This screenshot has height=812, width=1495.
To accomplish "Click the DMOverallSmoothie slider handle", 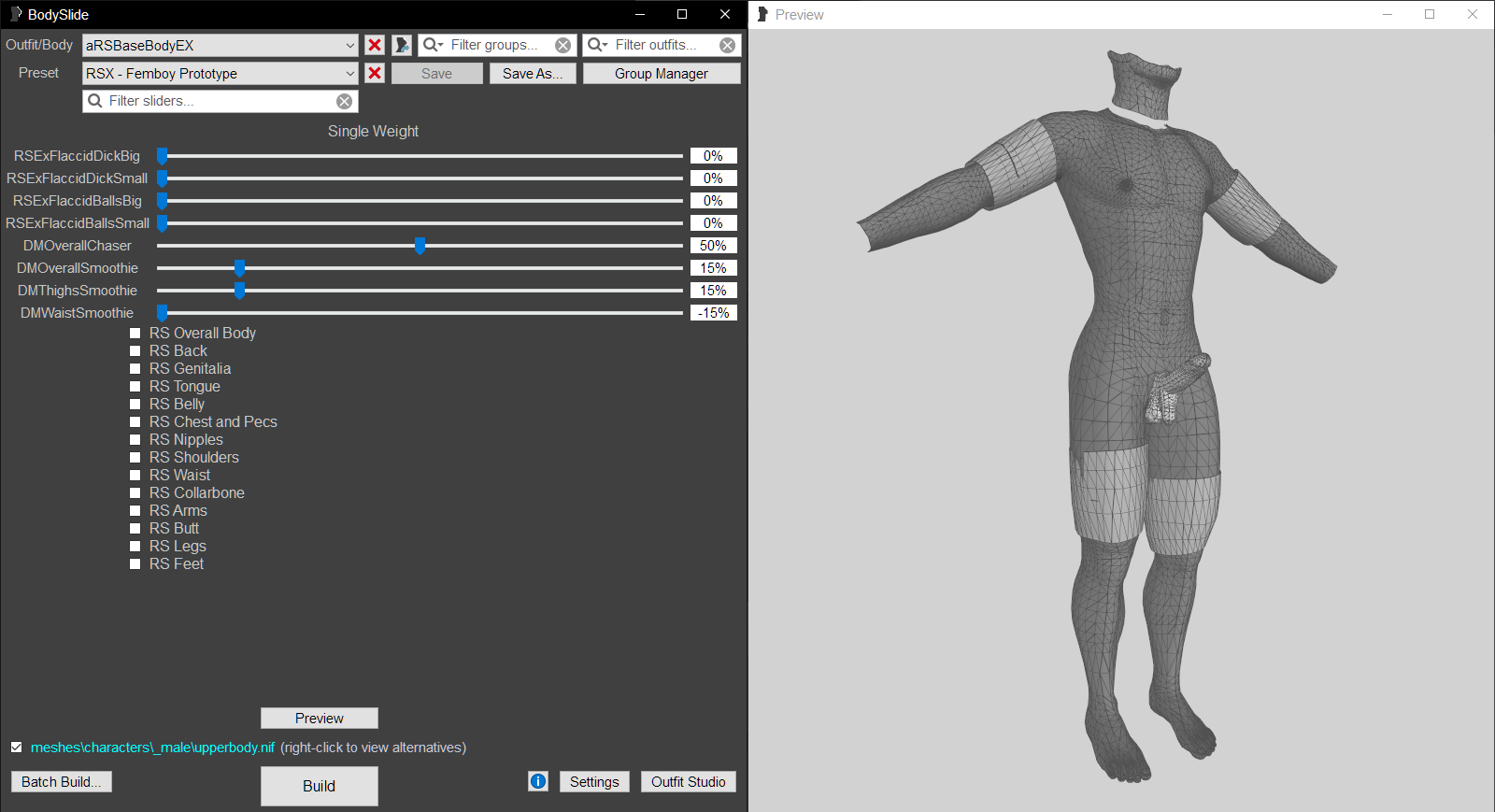I will click(x=239, y=268).
